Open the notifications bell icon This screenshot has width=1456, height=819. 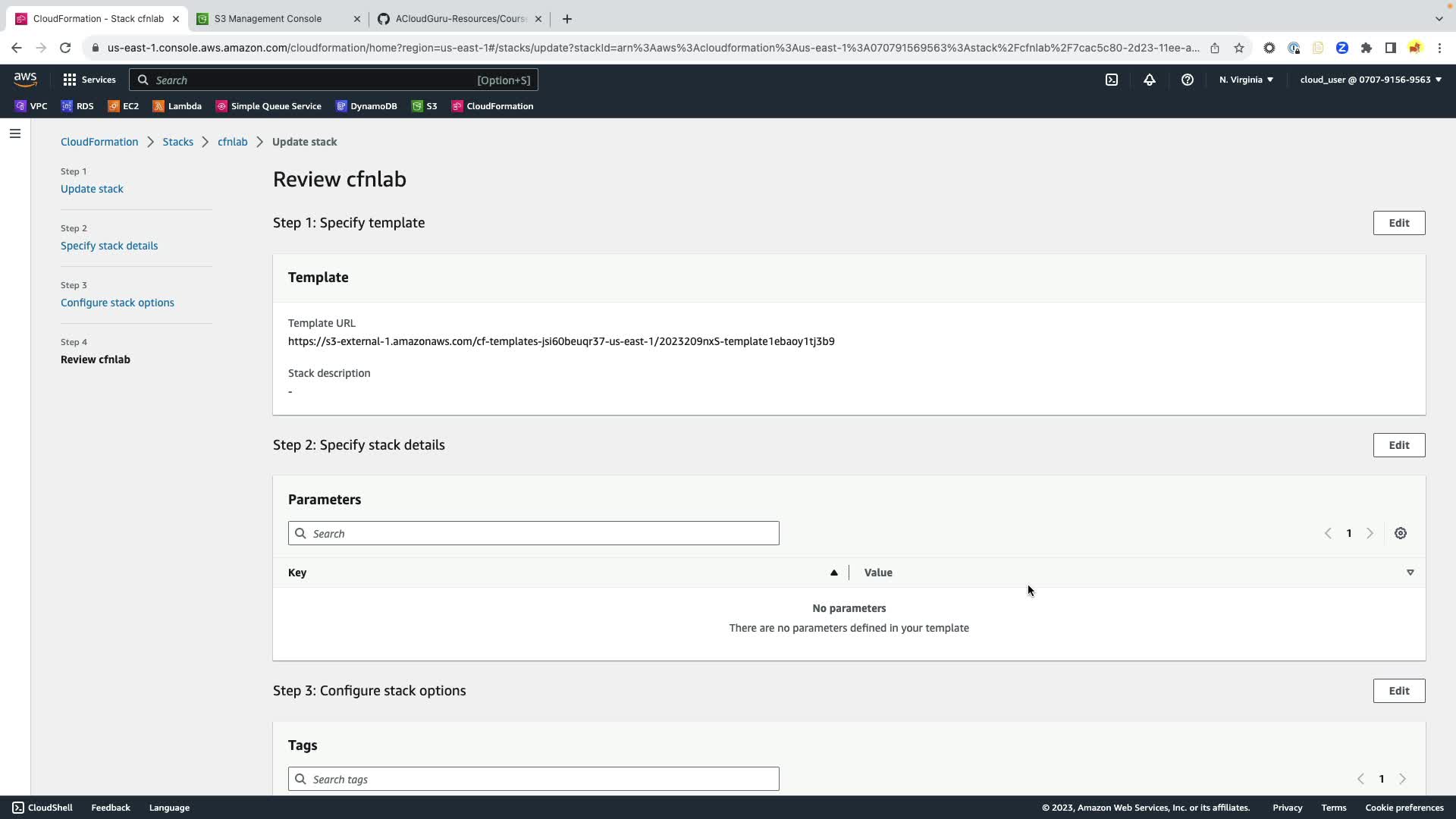click(1149, 80)
